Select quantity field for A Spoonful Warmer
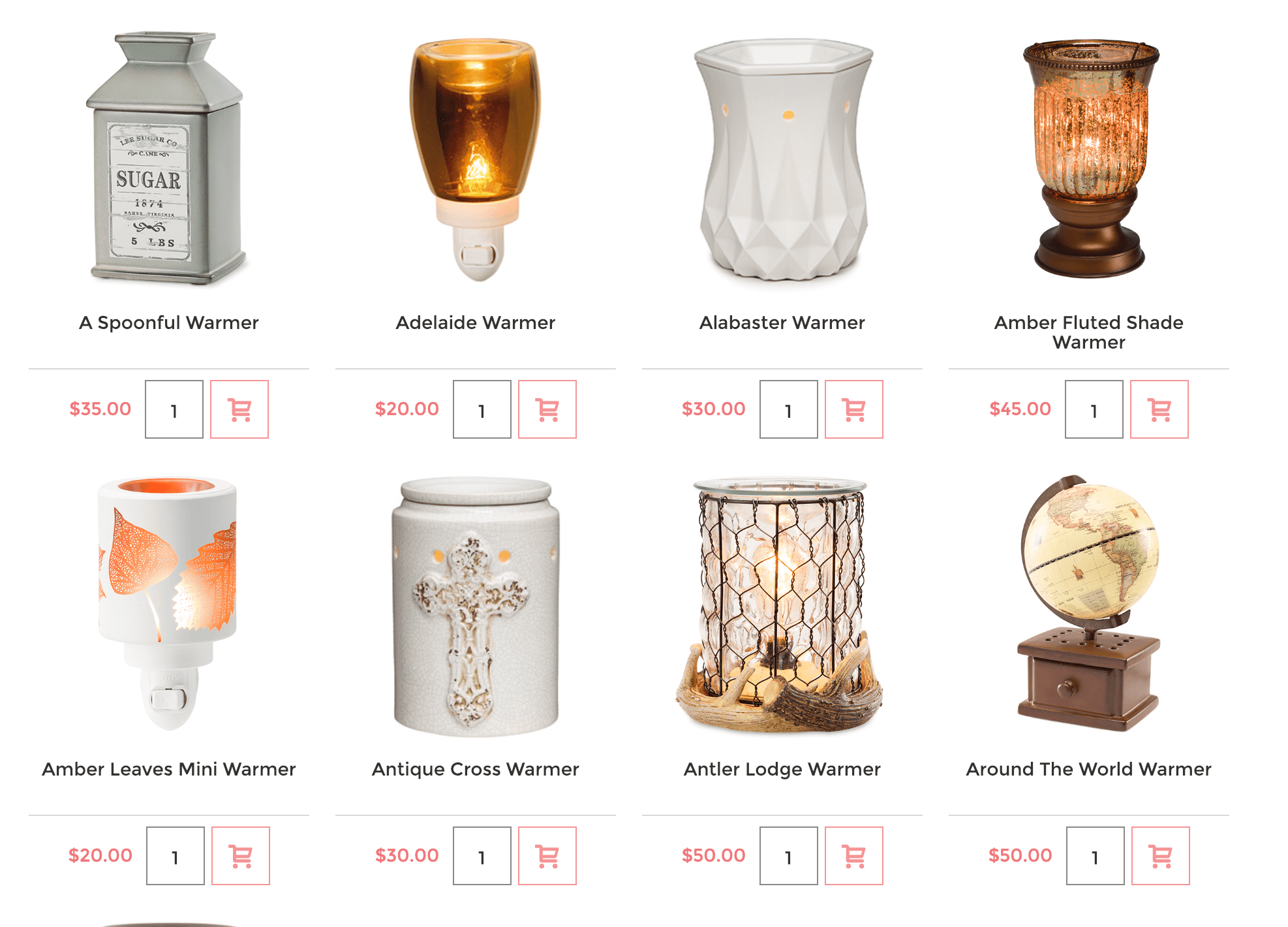Viewport: 1288px width, 927px height. pos(174,409)
